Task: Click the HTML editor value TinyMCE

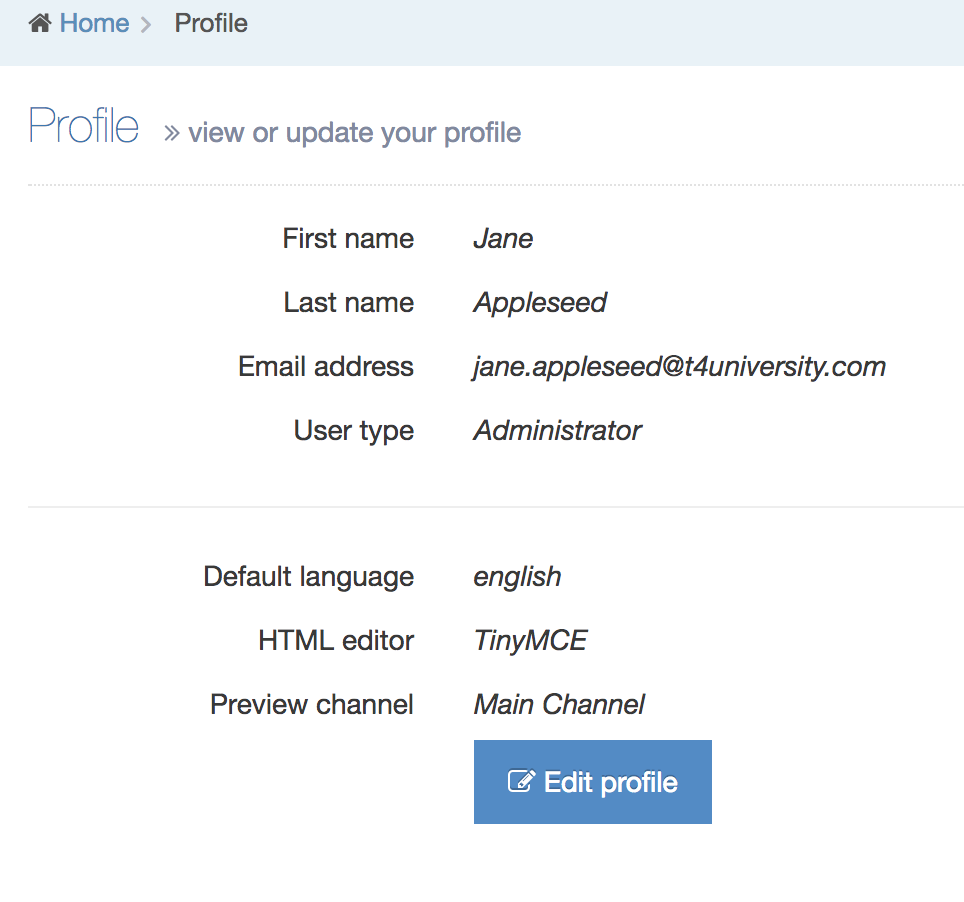Action: (530, 641)
